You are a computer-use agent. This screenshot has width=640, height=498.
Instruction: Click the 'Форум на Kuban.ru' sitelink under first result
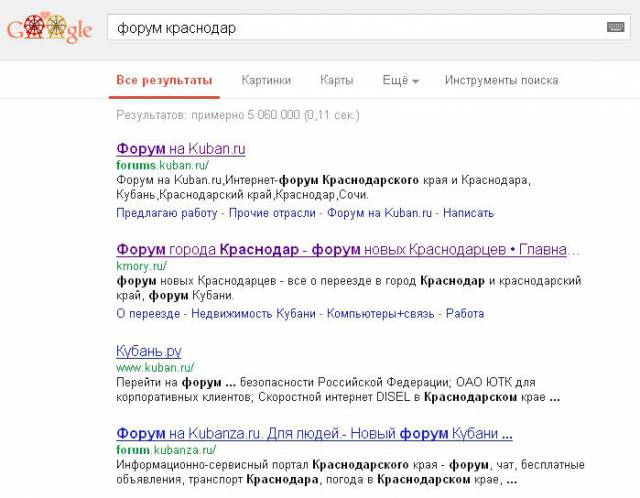pos(379,213)
